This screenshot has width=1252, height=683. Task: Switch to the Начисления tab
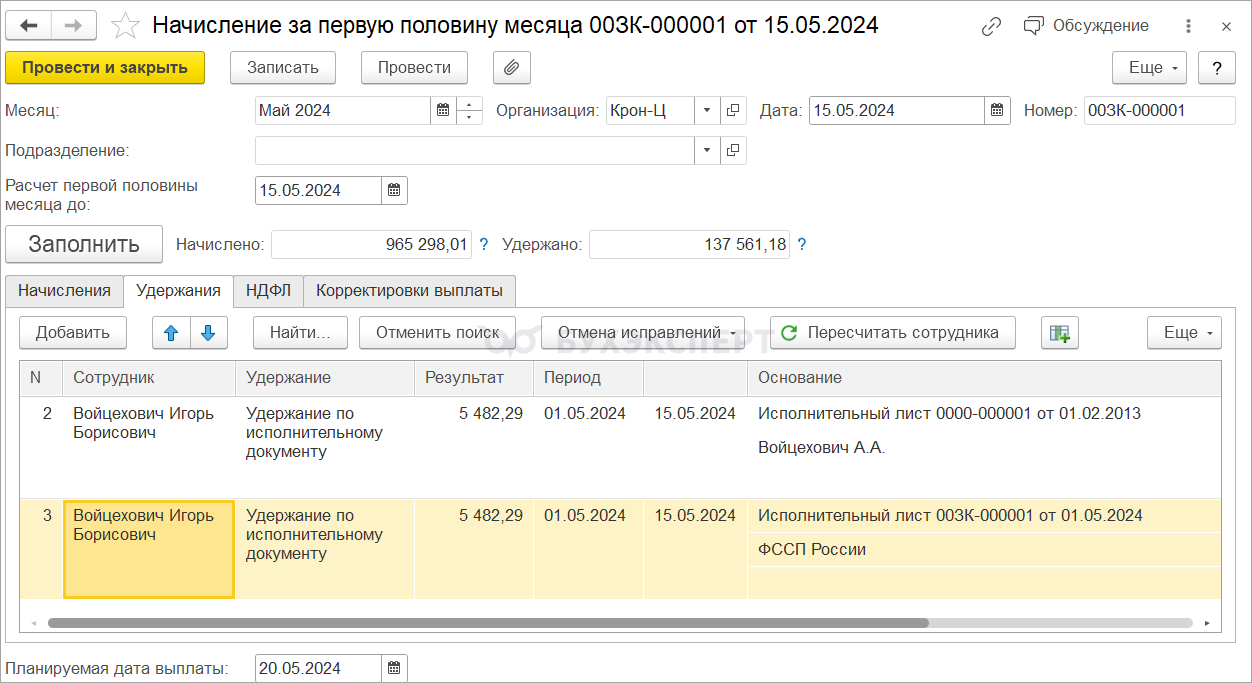[x=64, y=291]
